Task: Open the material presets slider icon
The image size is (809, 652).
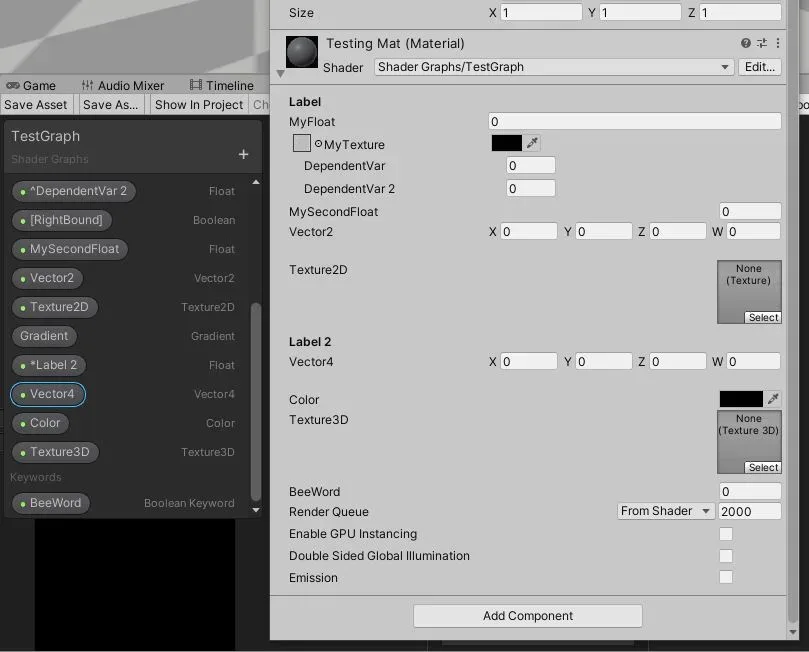Action: click(762, 43)
